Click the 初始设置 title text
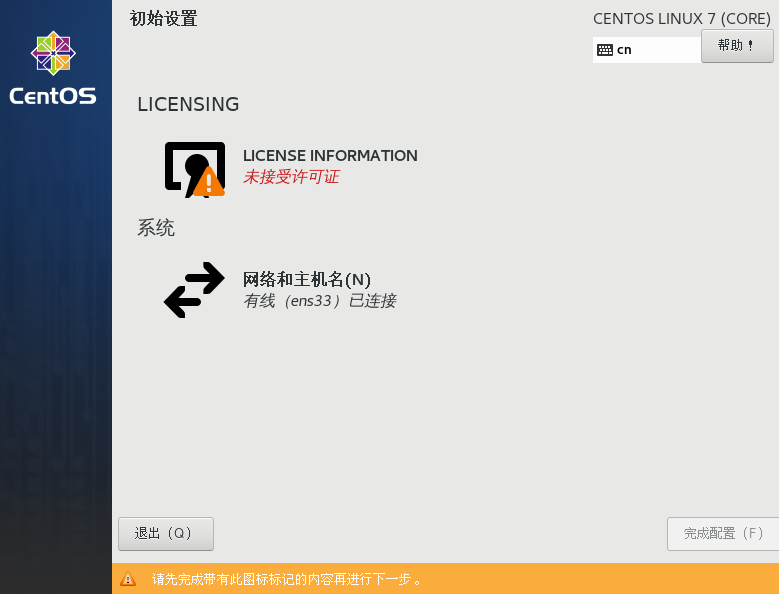This screenshot has width=779, height=594. point(163,19)
